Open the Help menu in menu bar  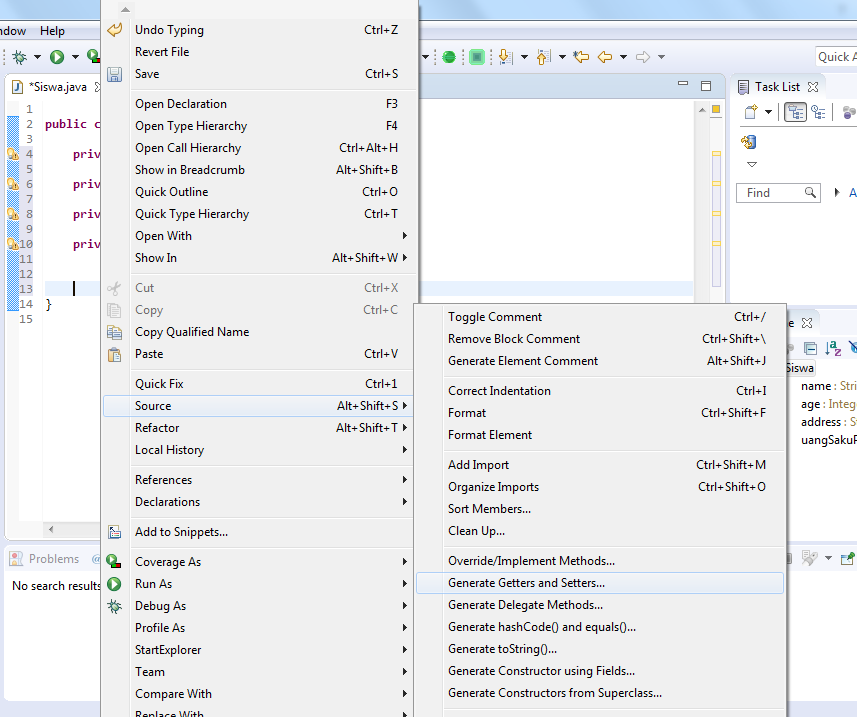tap(52, 31)
